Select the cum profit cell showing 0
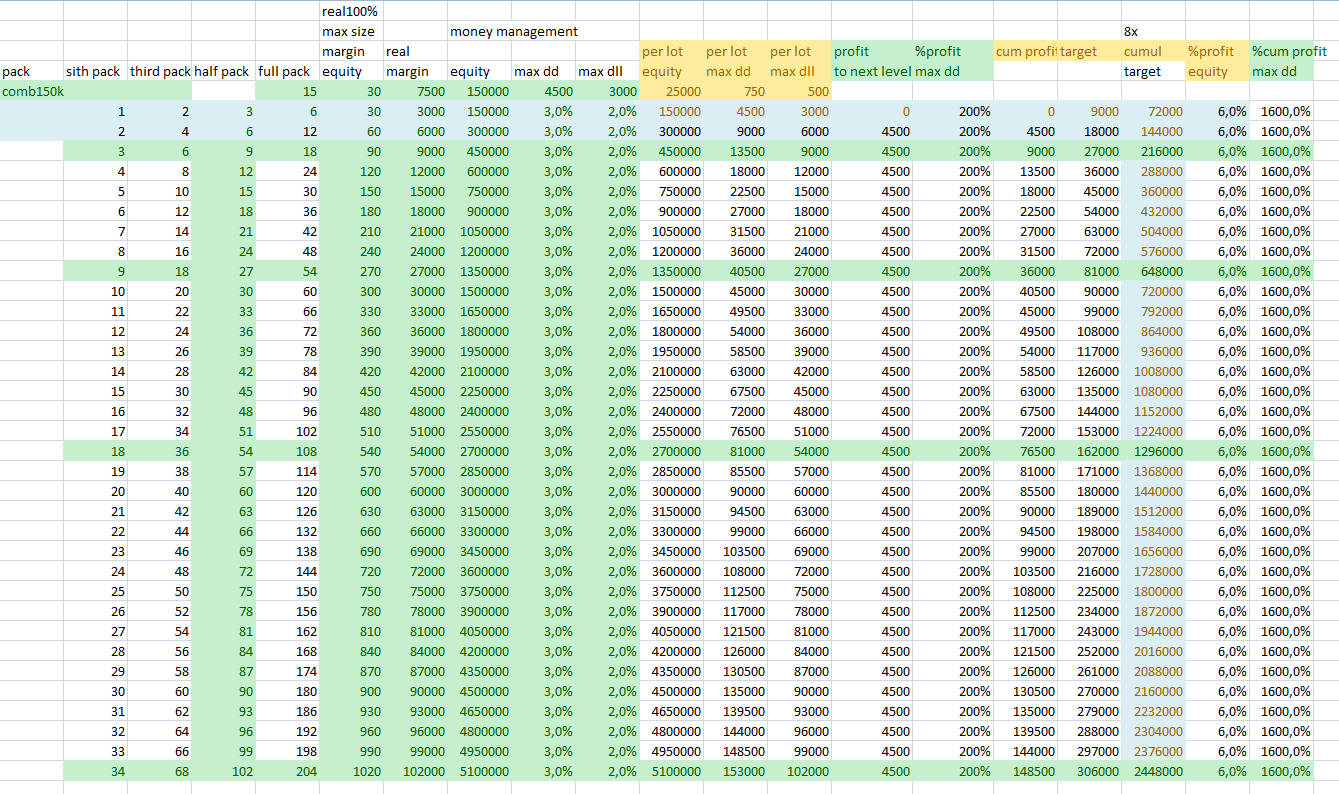The height and width of the screenshot is (794, 1339). pyautogui.click(x=1025, y=111)
